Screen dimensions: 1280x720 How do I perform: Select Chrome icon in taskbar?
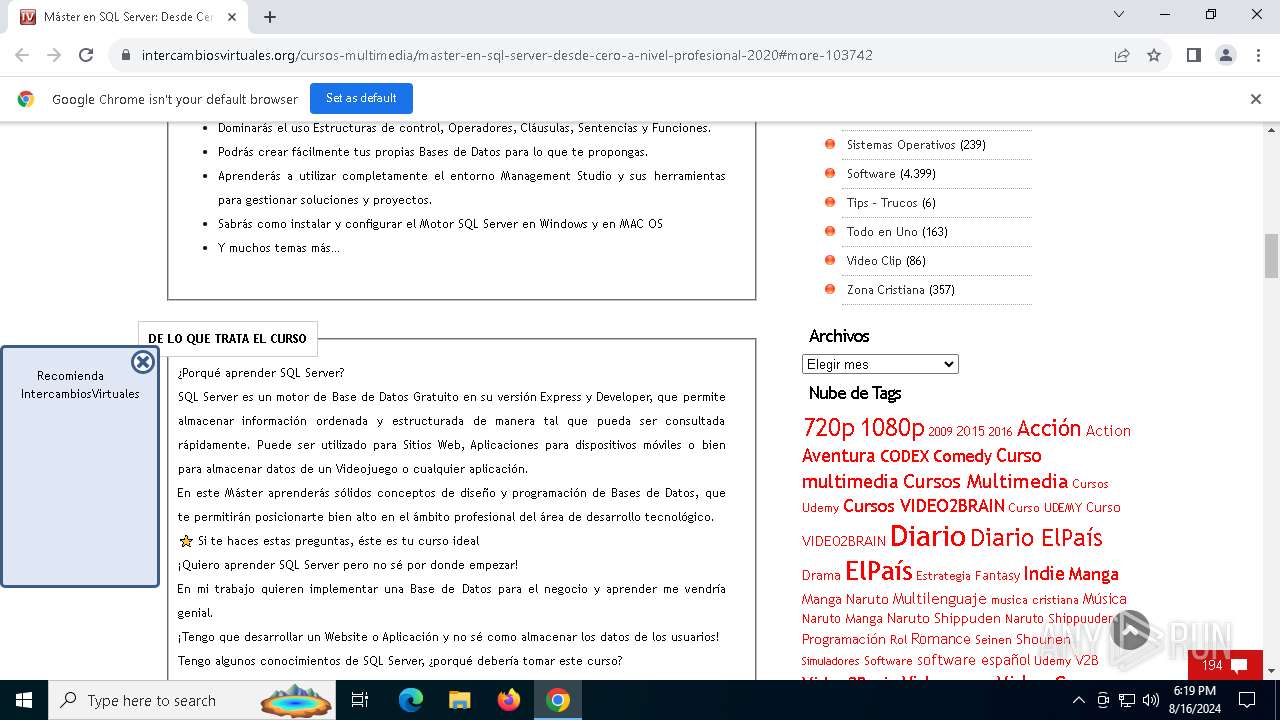[558, 700]
